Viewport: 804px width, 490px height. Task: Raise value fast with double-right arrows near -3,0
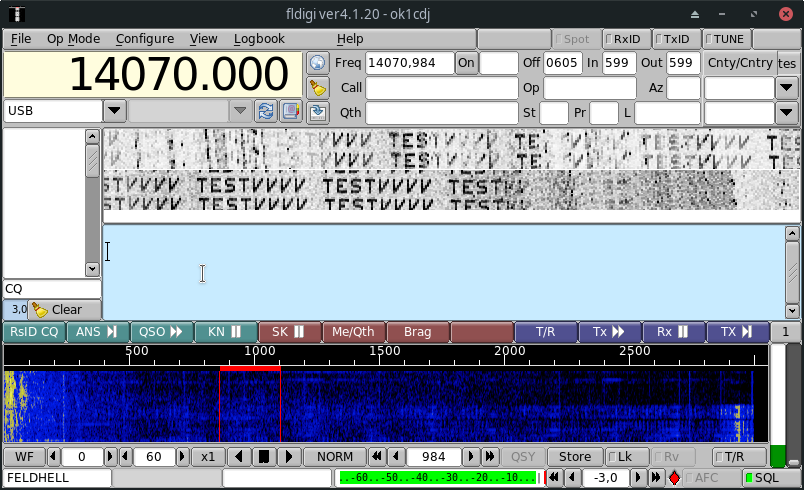point(656,478)
